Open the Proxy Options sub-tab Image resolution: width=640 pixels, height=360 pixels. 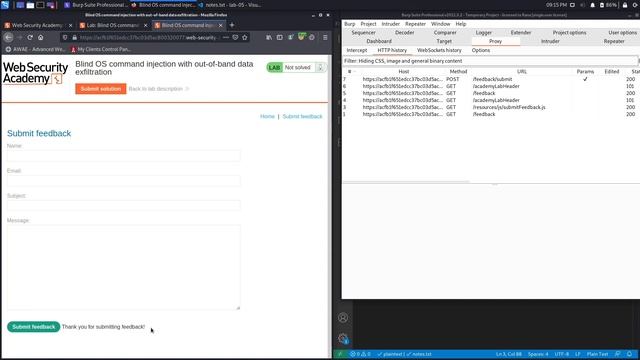coord(481,50)
